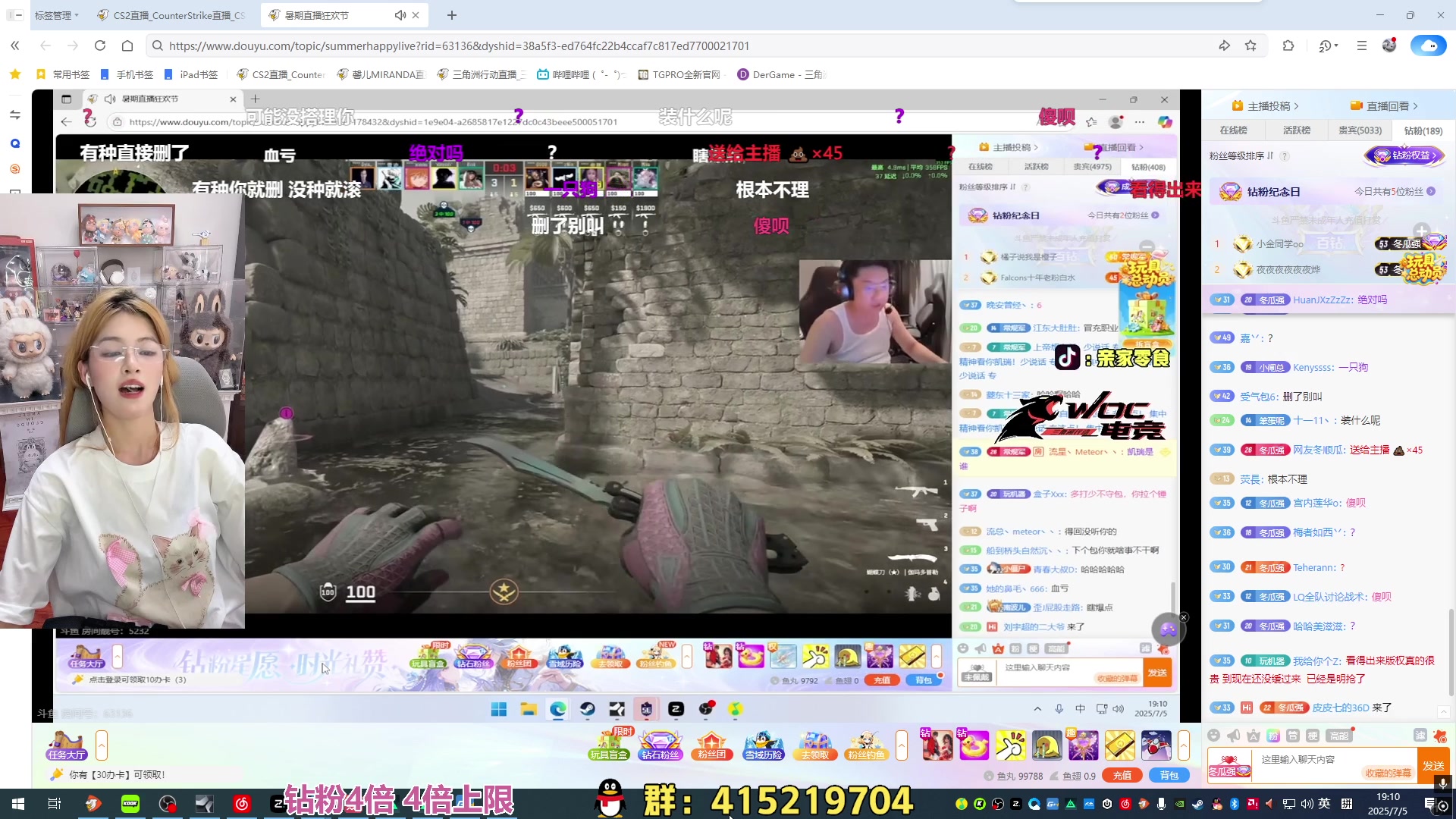
Task: Open 去领取 reward icon
Action: [815, 745]
